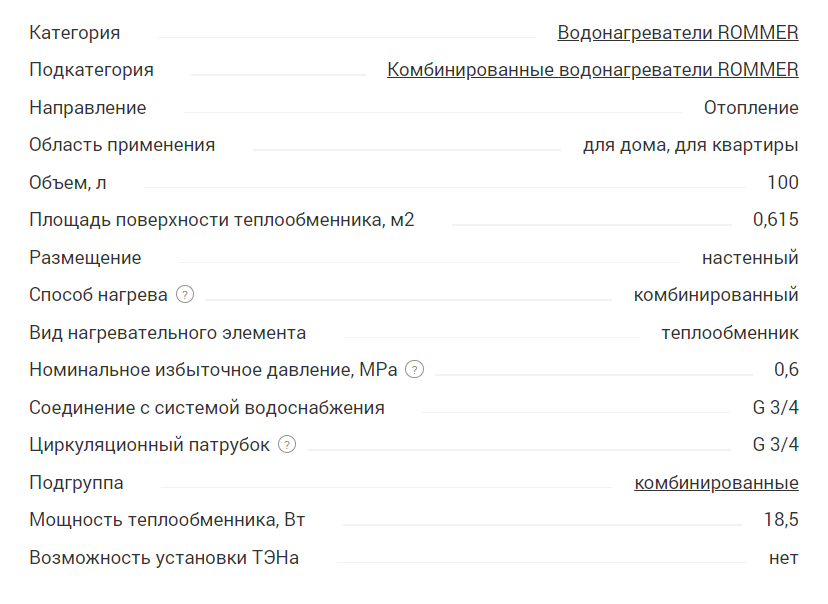Click the Размещение value настенный

pos(750,258)
